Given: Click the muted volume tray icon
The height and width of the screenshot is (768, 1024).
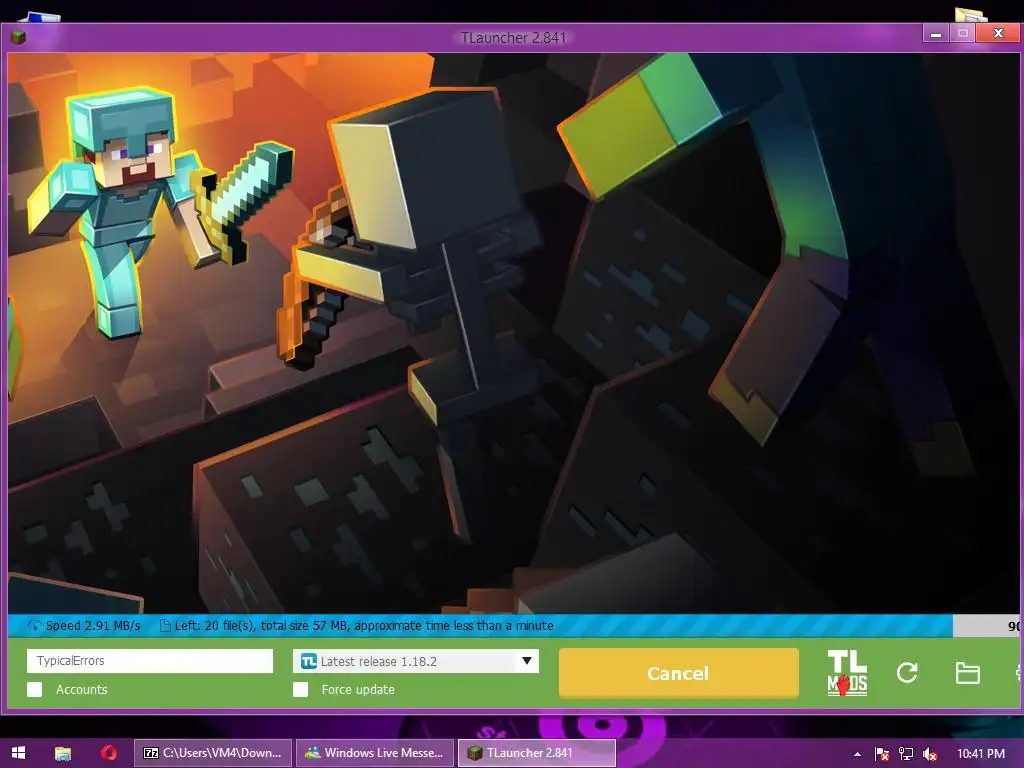Looking at the screenshot, I should (930, 754).
